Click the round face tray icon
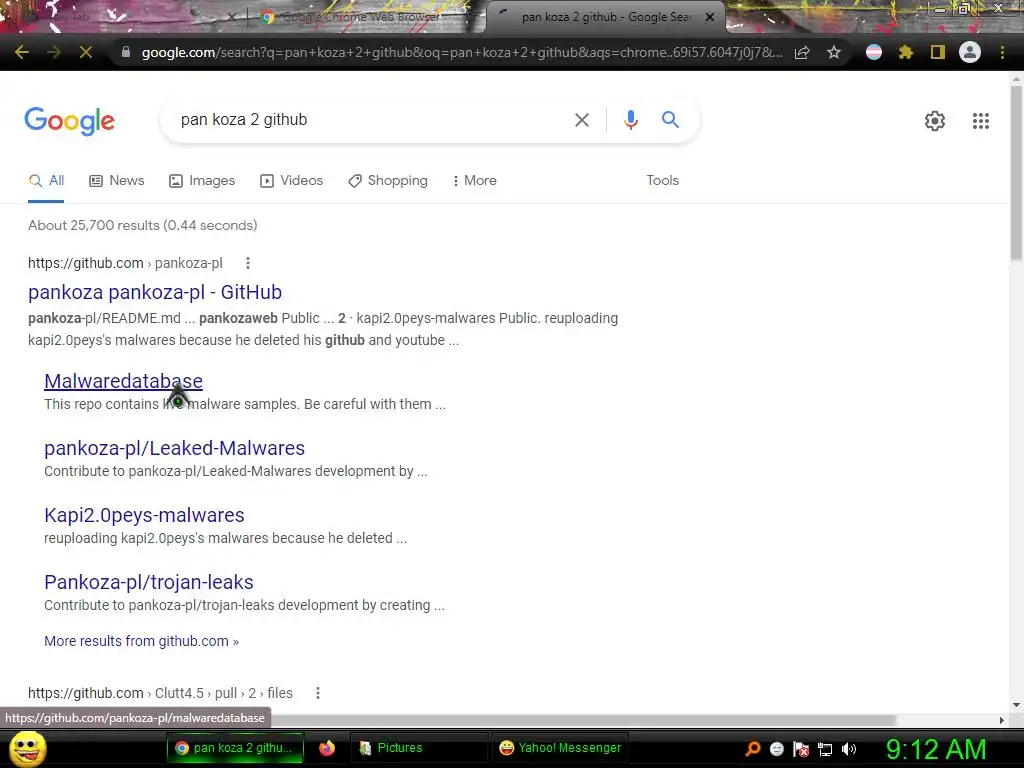Screen dimensions: 1024x768 776,749
